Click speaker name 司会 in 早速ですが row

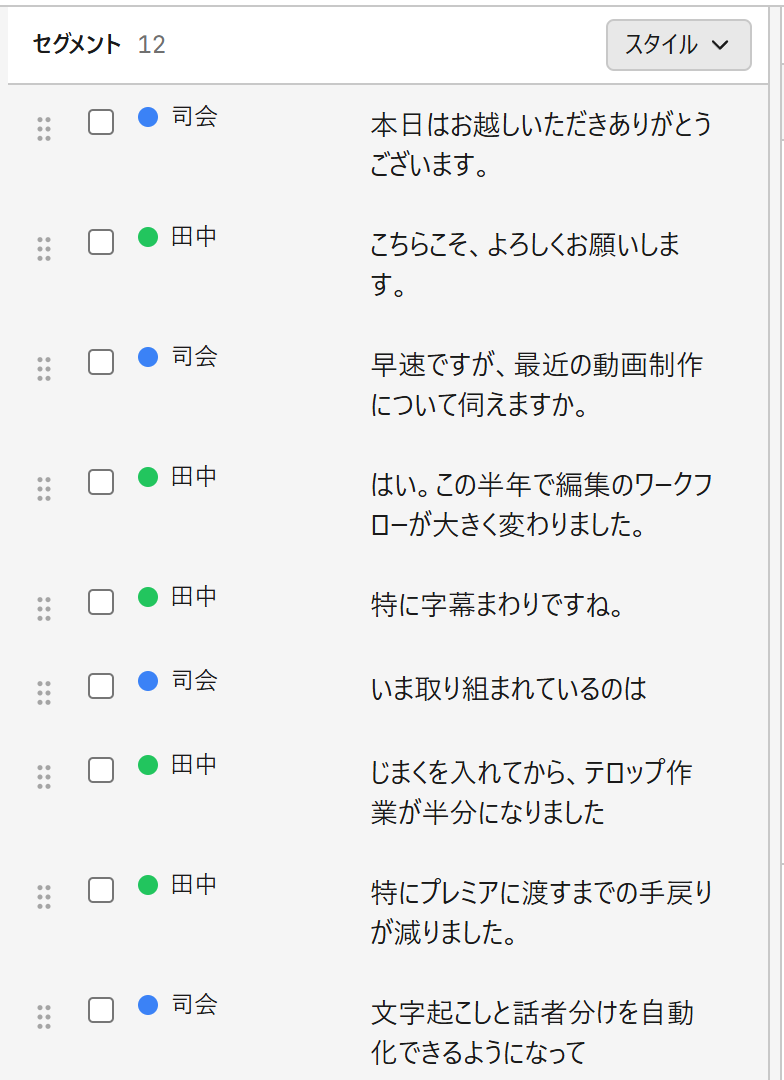pyautogui.click(x=194, y=356)
